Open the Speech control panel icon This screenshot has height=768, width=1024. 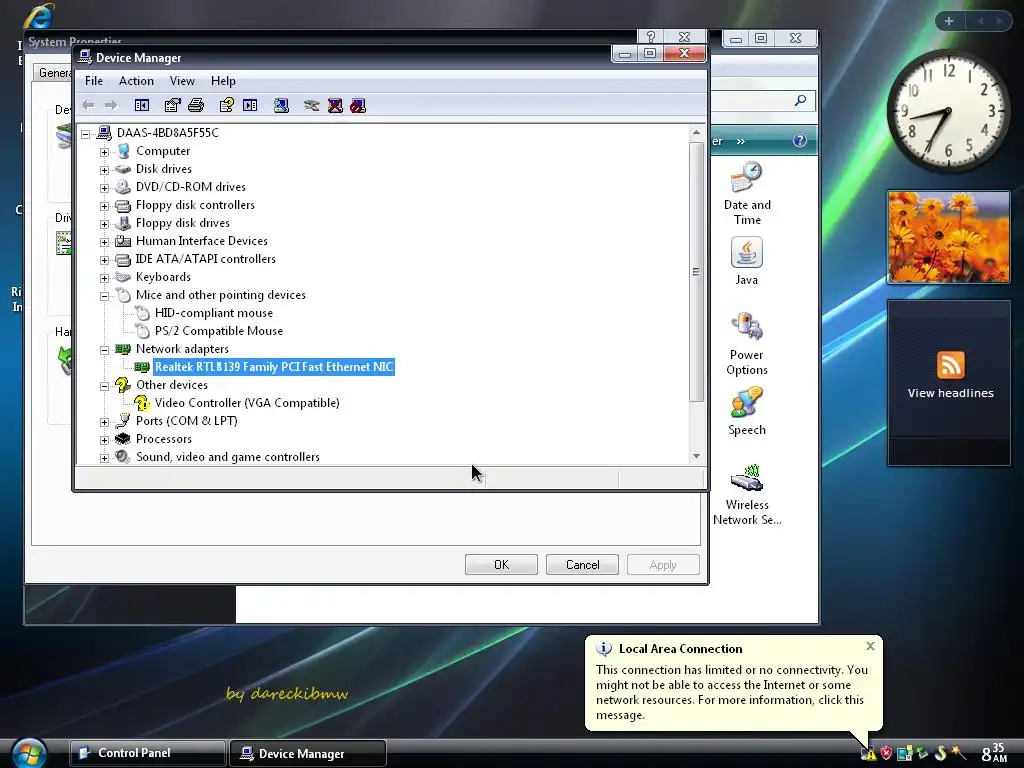(746, 411)
